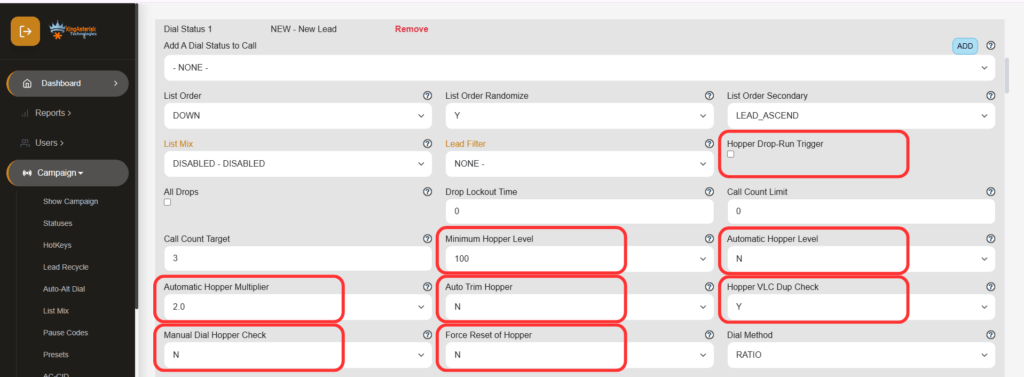Click the orange List Mix label link
This screenshot has height=377, width=1024.
[x=178, y=144]
